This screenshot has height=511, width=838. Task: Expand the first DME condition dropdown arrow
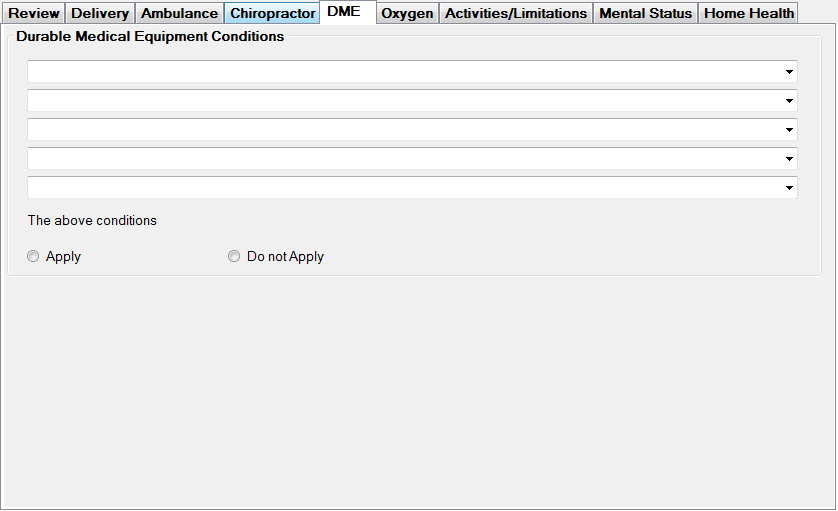click(789, 72)
